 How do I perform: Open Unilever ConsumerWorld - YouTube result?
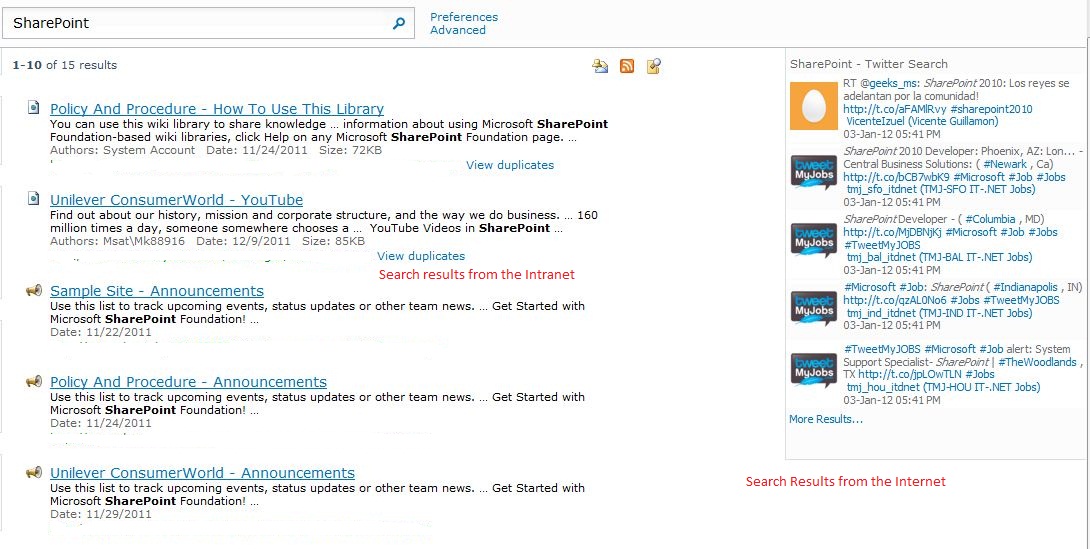177,199
